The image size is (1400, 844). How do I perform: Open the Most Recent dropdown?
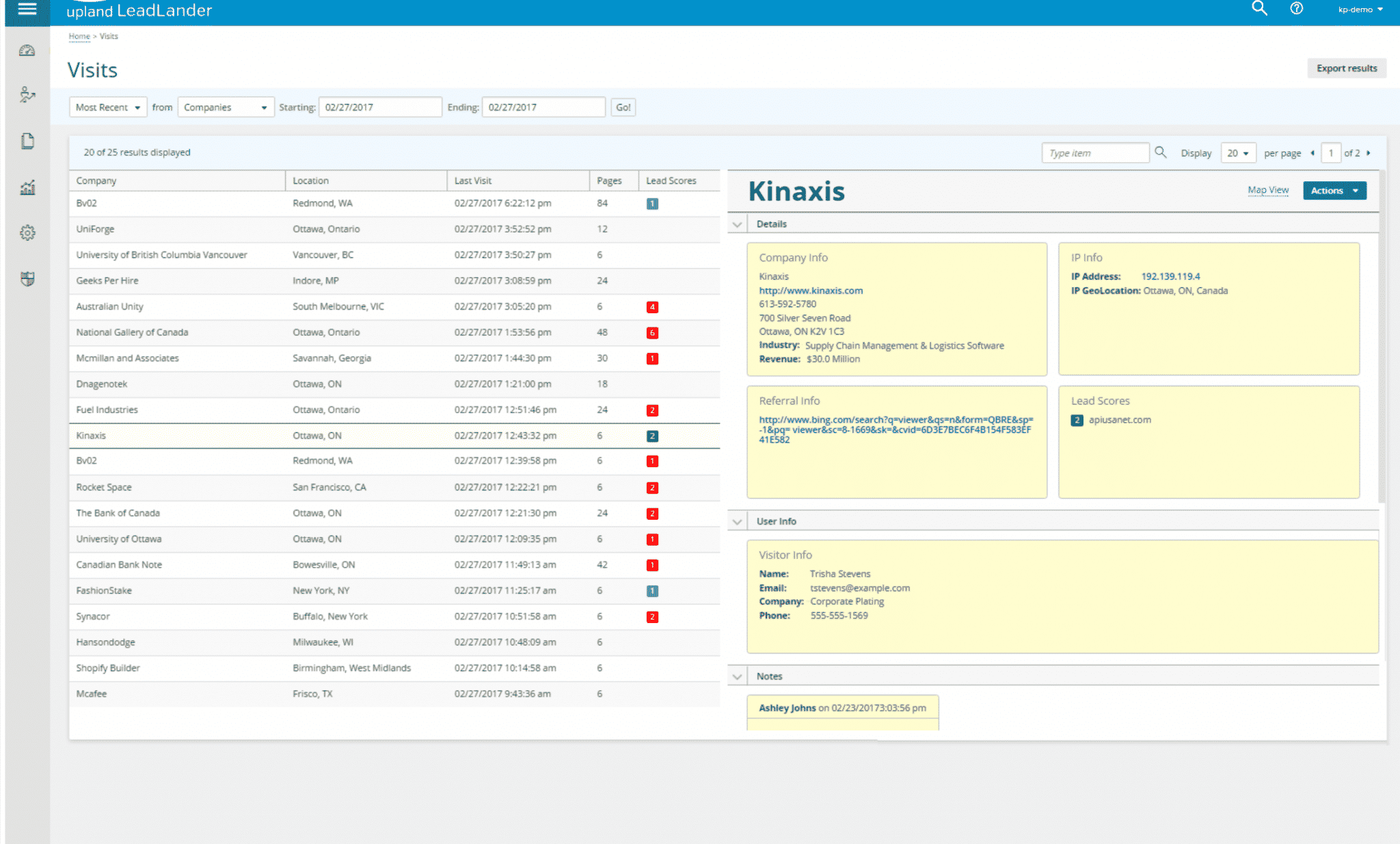108,107
